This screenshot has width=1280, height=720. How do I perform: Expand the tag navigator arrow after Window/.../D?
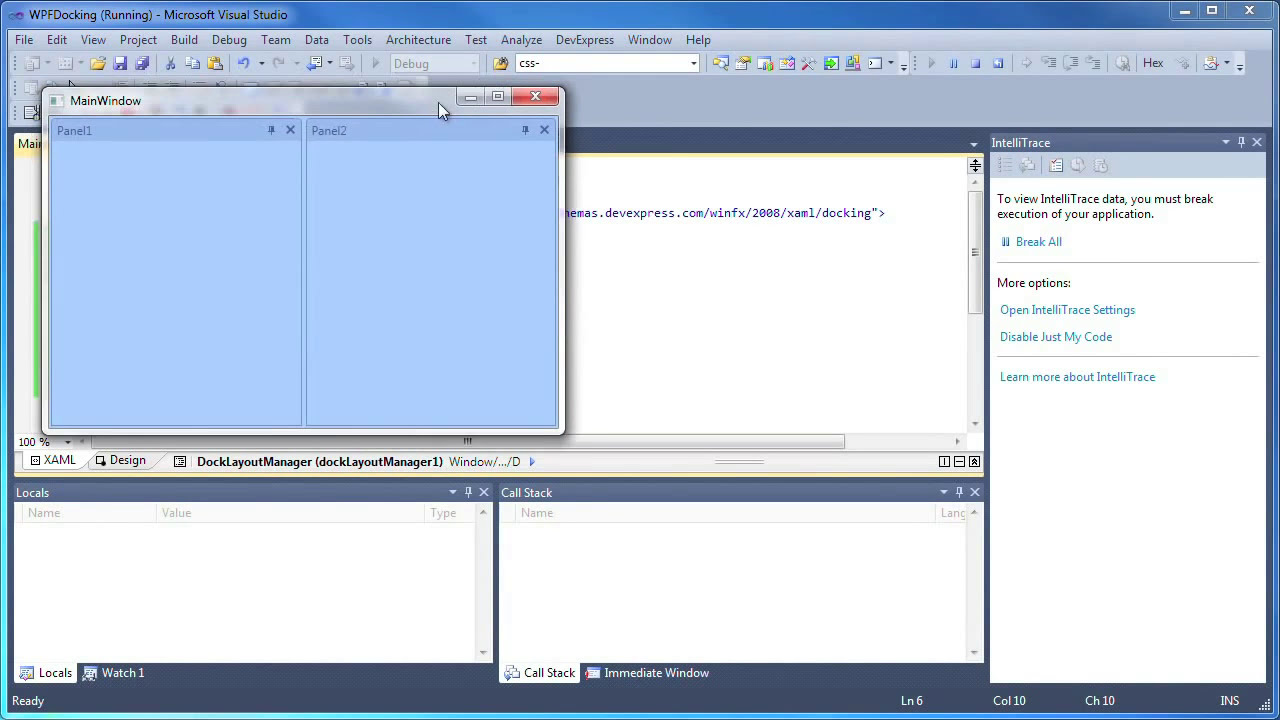[532, 461]
